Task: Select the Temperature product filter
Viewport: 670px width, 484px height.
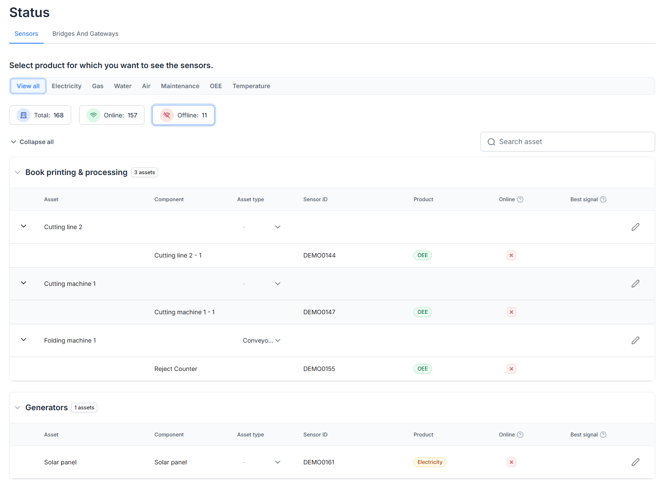Action: [x=251, y=86]
